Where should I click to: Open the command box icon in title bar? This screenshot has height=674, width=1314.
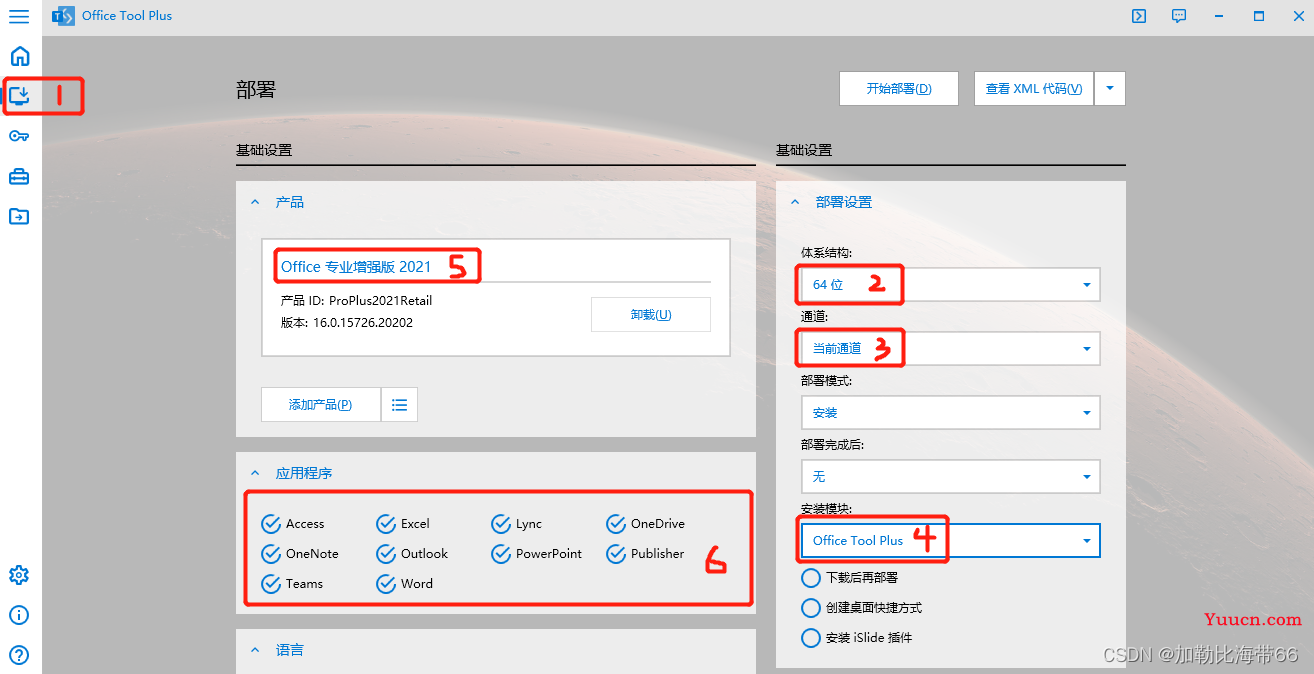1139,16
